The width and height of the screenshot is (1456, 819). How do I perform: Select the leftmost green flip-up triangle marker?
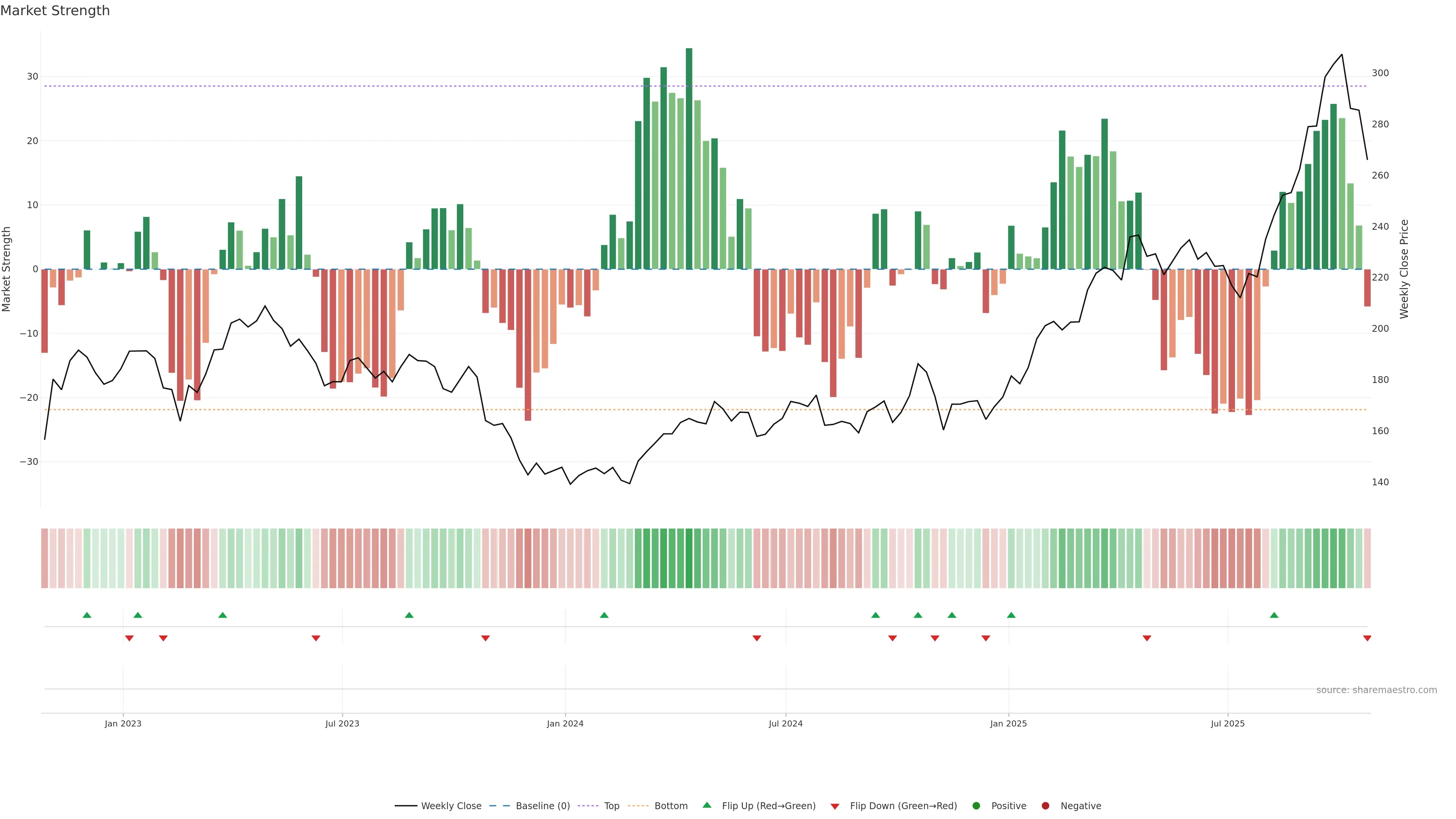[x=86, y=615]
